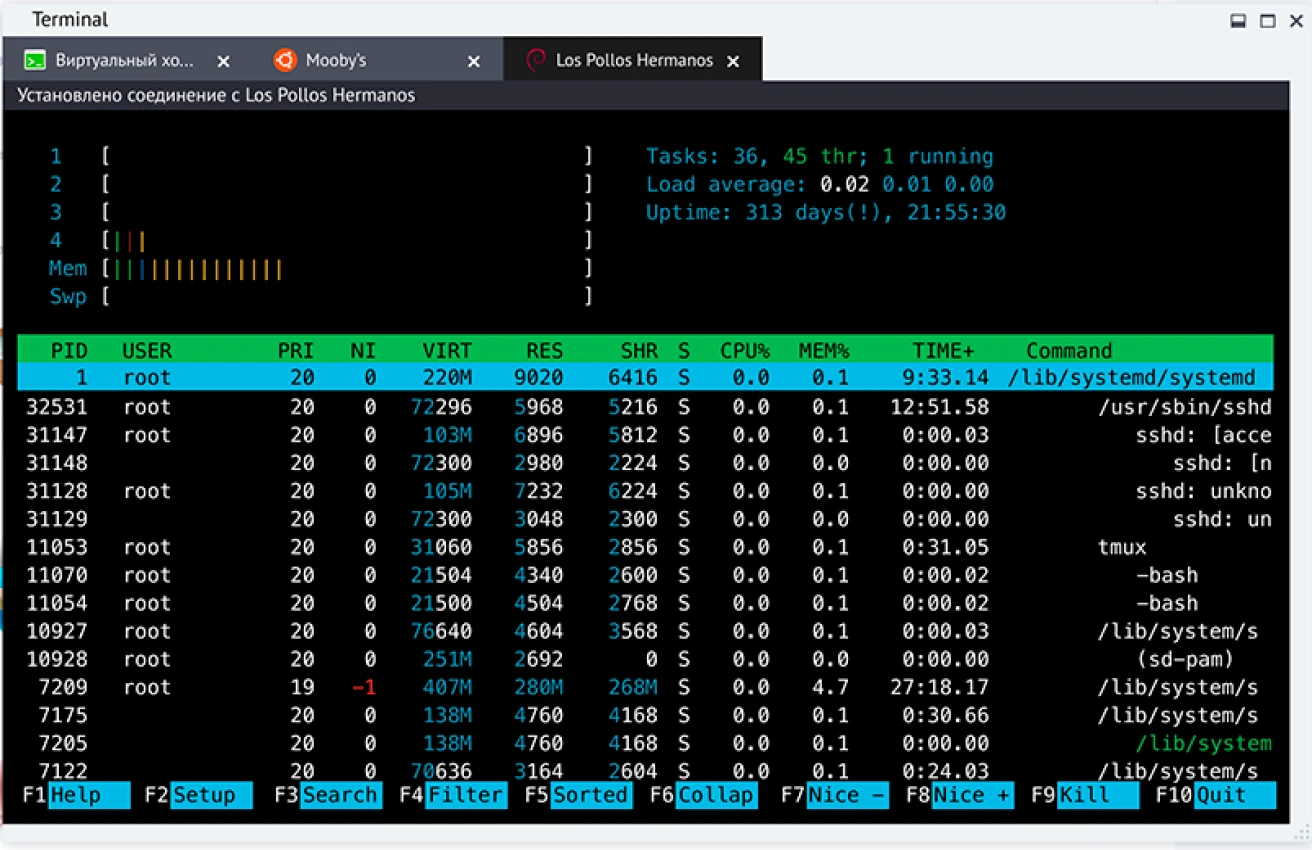Sort by the MEM% column header

(823, 351)
